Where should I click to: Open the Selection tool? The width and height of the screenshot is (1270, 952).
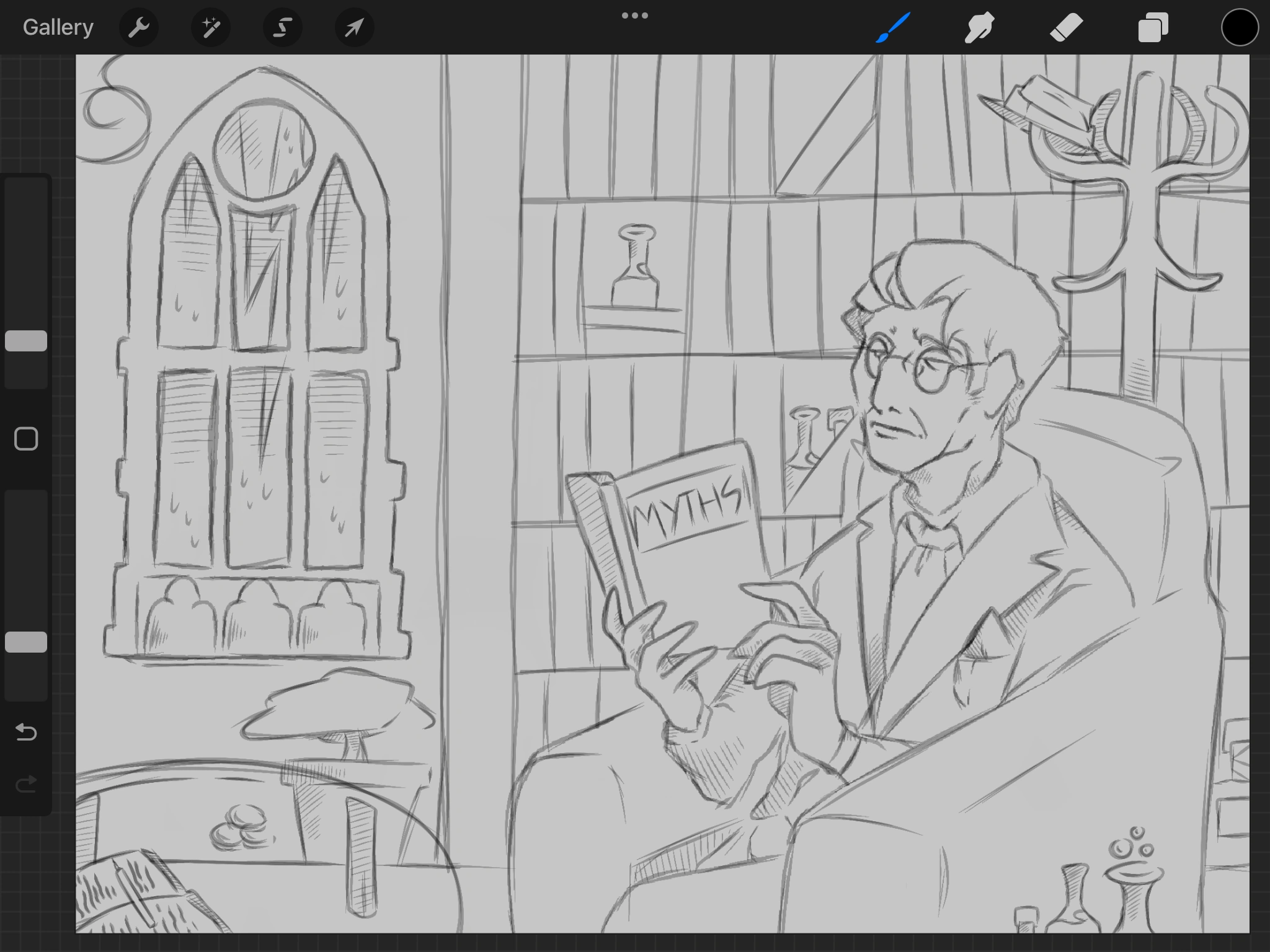point(282,27)
